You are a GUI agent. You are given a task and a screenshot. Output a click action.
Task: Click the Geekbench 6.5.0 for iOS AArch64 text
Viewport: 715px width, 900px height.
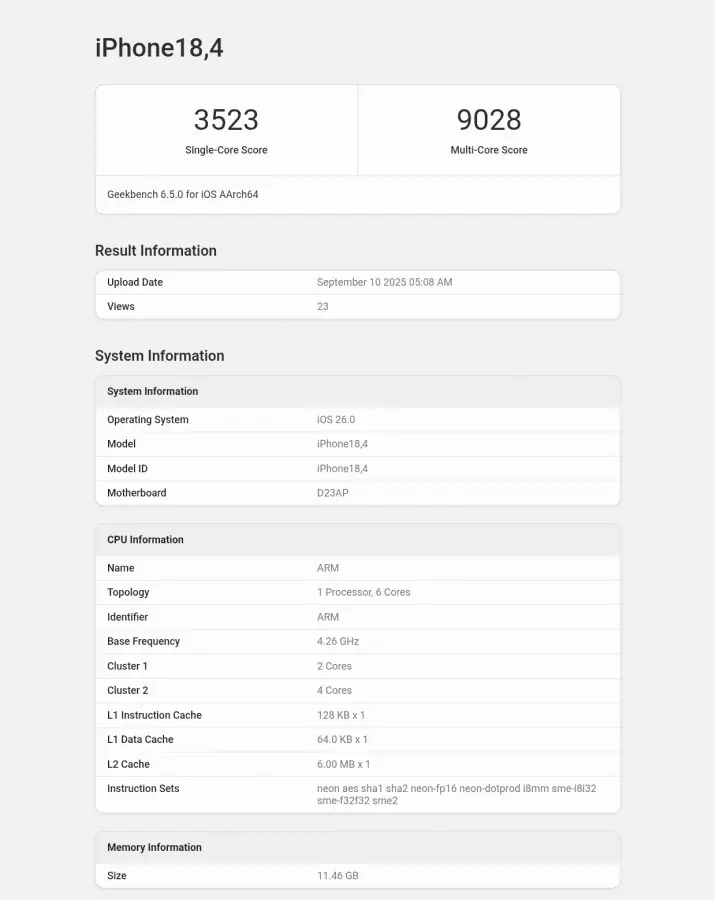pos(183,194)
